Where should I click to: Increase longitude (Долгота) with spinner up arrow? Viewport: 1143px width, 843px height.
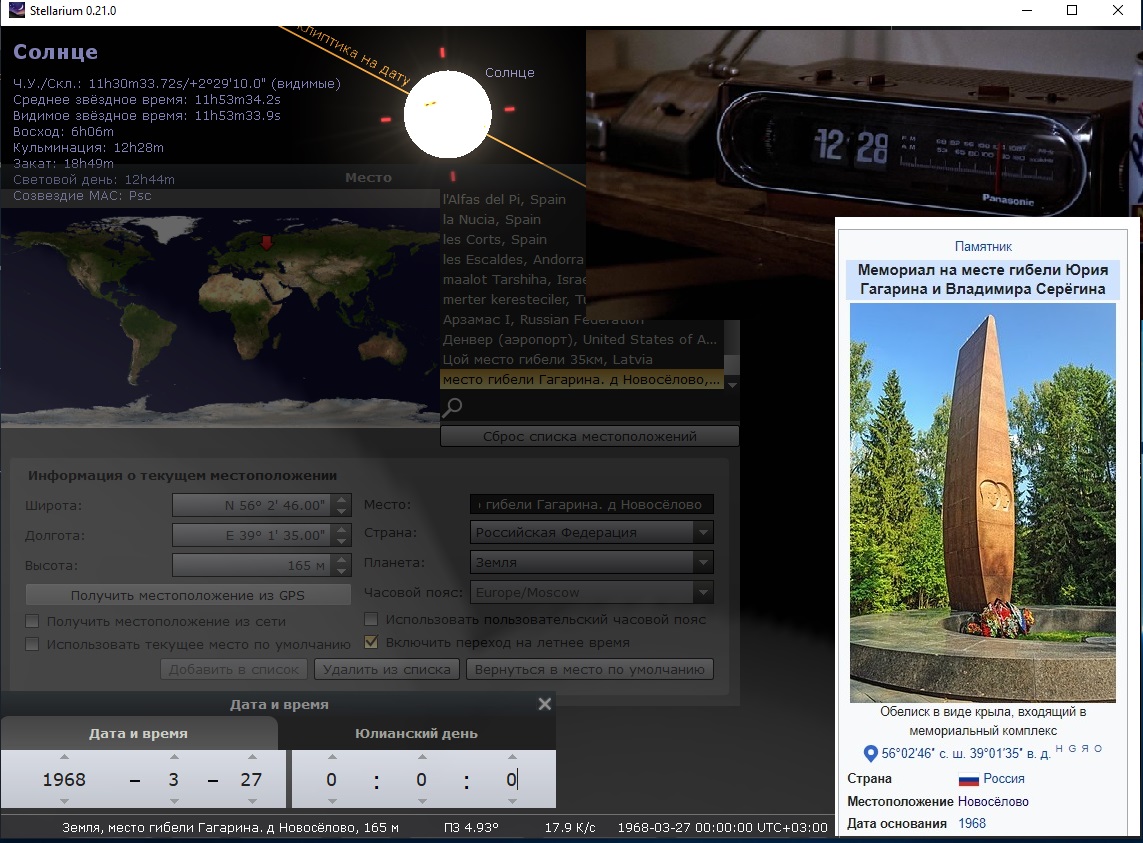pyautogui.click(x=342, y=529)
